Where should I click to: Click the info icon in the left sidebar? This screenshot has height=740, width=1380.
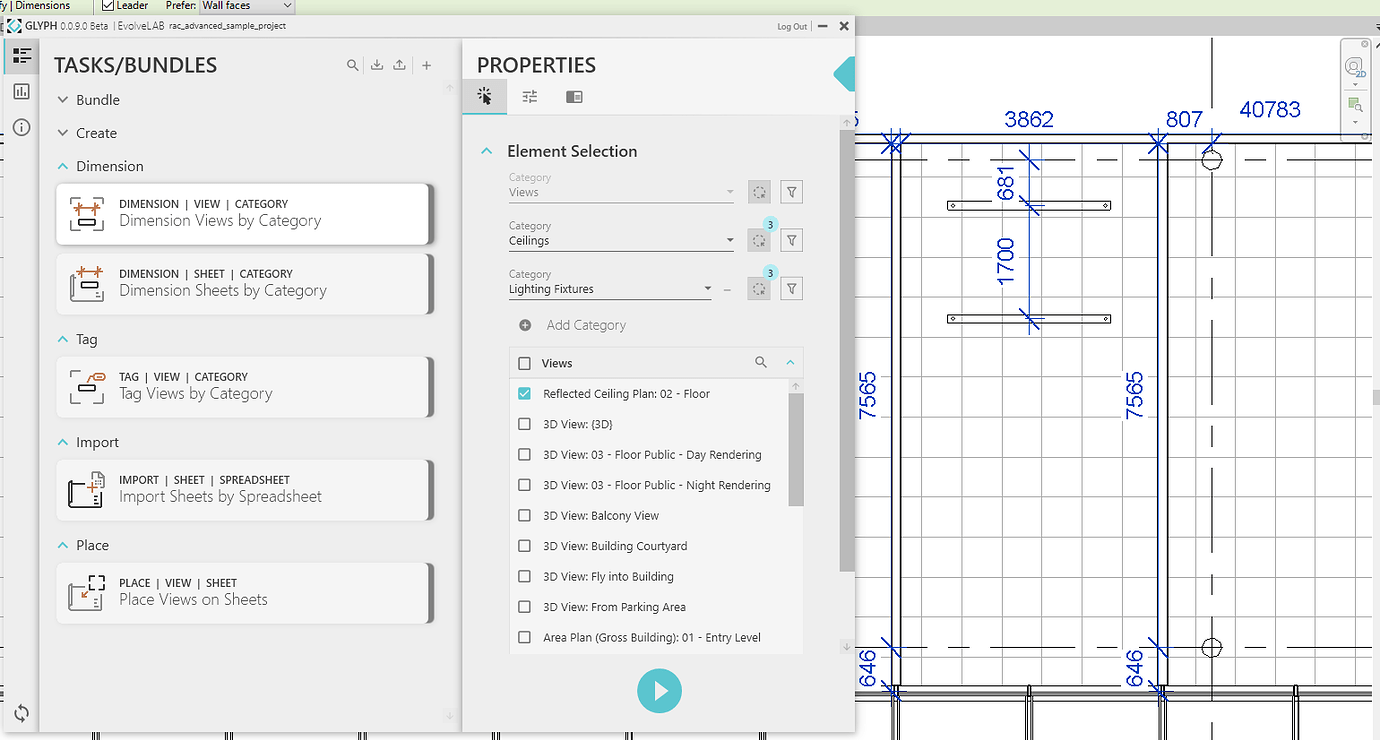pos(21,127)
